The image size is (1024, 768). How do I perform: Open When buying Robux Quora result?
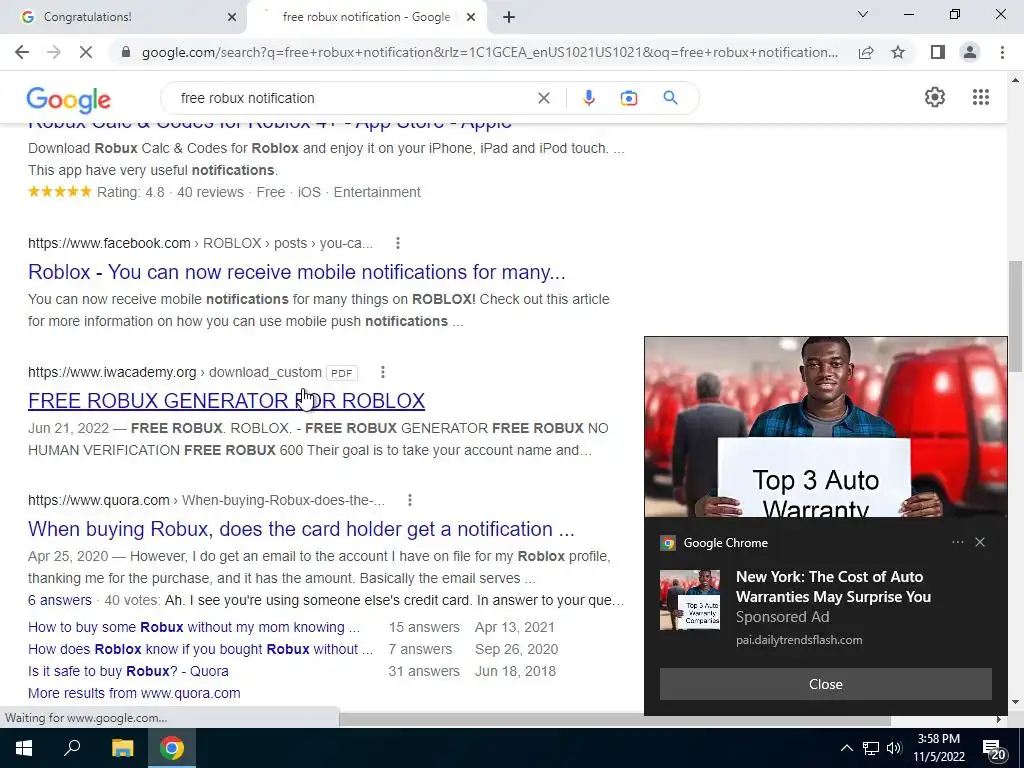point(301,528)
